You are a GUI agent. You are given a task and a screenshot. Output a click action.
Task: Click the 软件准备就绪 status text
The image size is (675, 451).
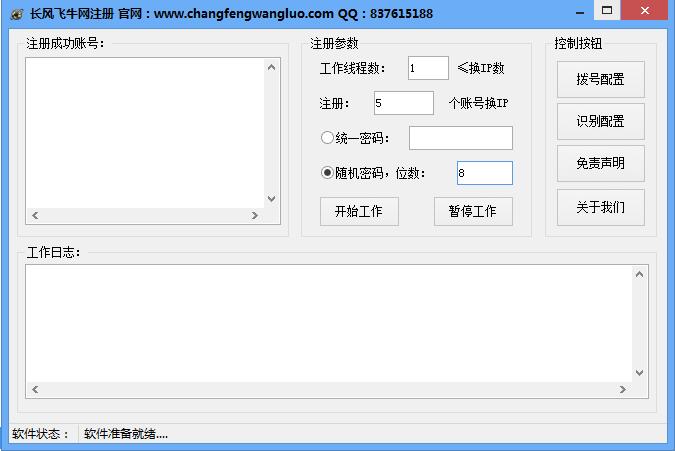pos(126,434)
